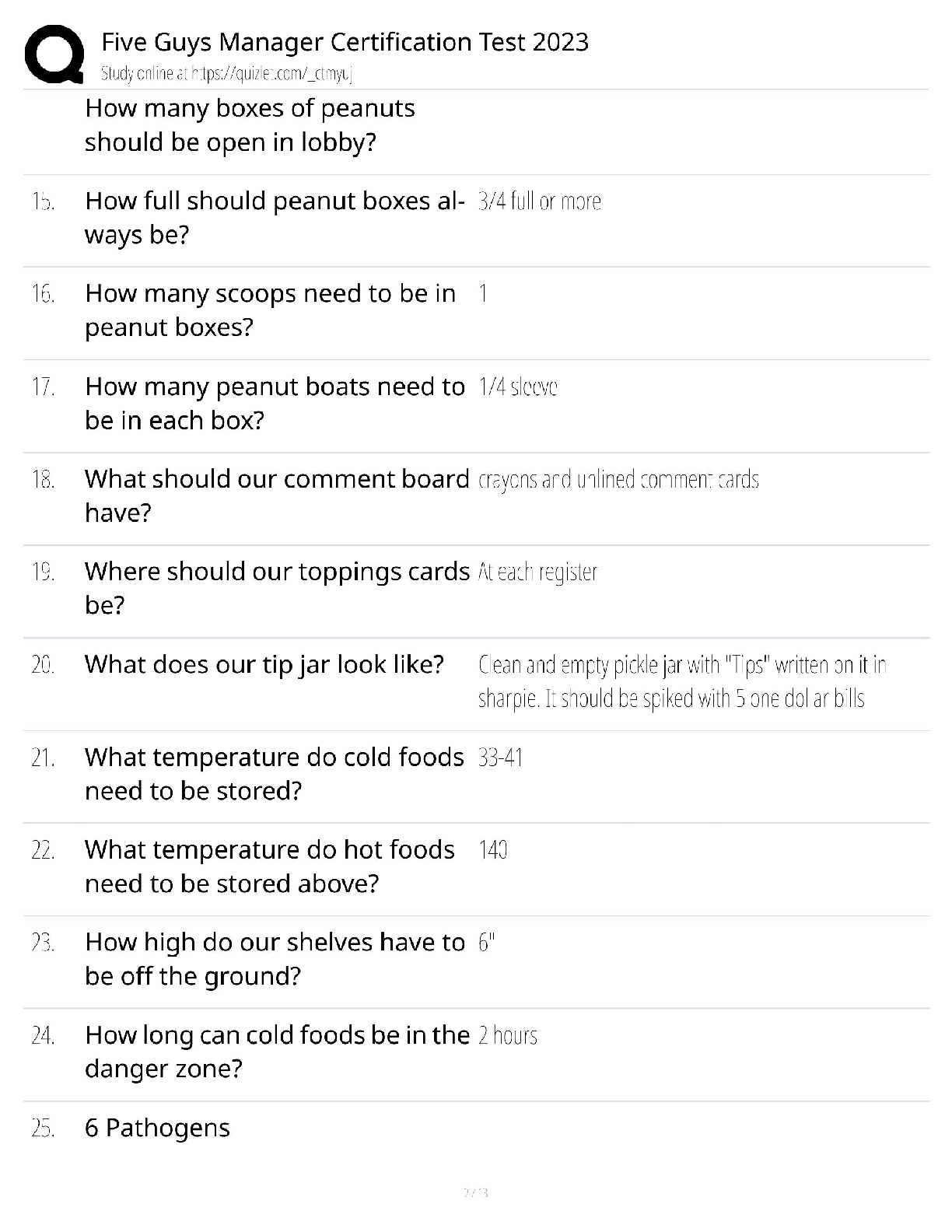Select the '2 hours' danger zone answer

[x=508, y=1035]
